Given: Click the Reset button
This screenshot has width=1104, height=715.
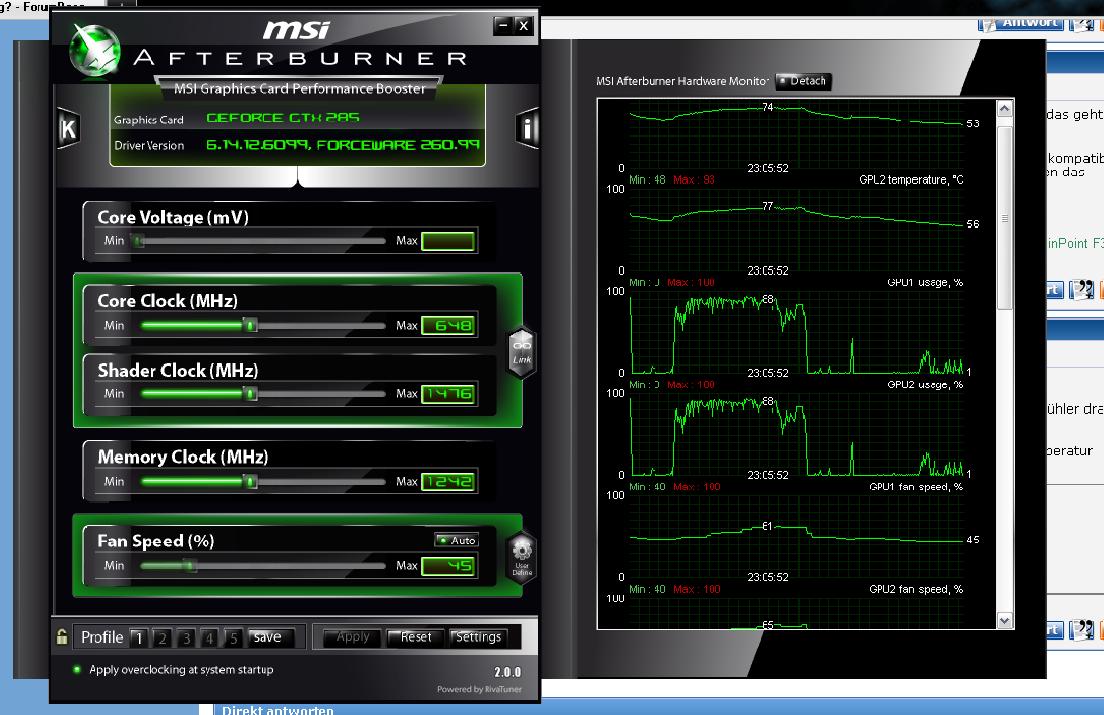Looking at the screenshot, I should [415, 637].
